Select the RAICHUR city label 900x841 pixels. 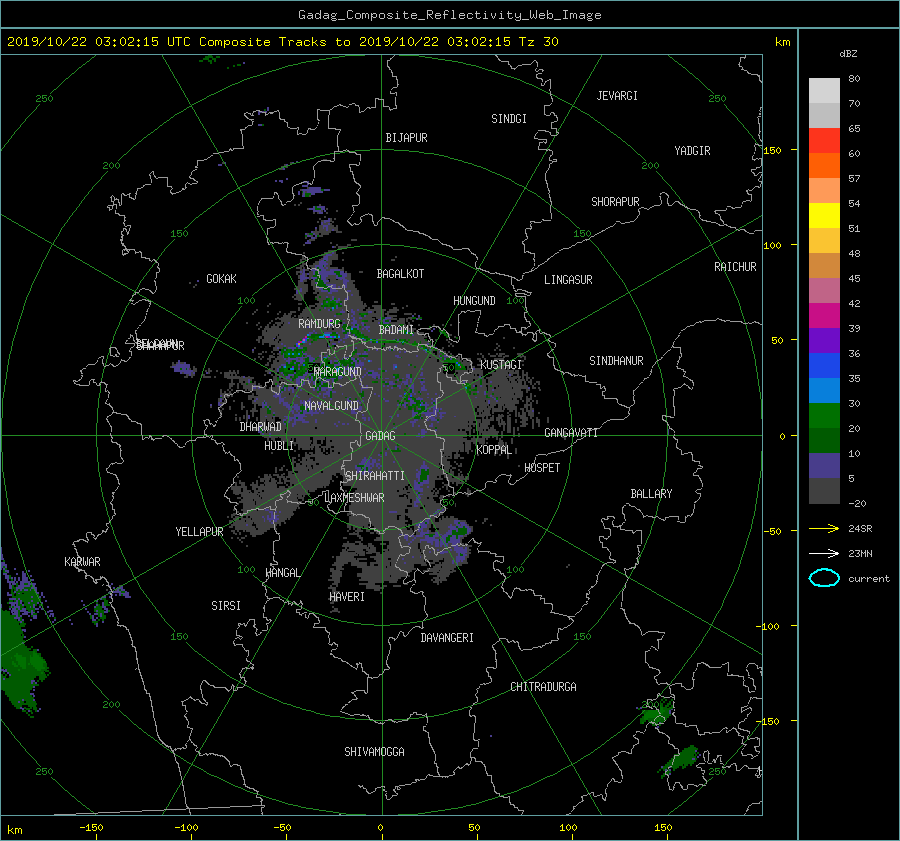[735, 267]
